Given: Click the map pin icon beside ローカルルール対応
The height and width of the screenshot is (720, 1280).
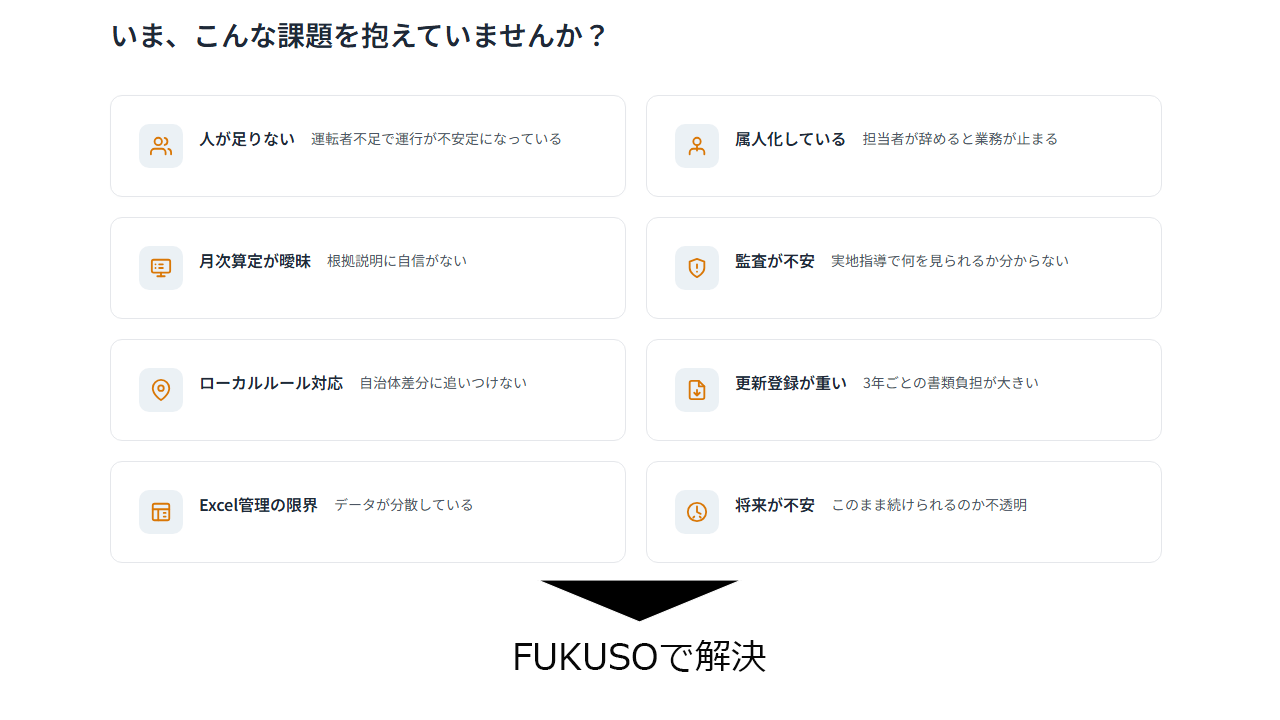Looking at the screenshot, I should click(160, 390).
